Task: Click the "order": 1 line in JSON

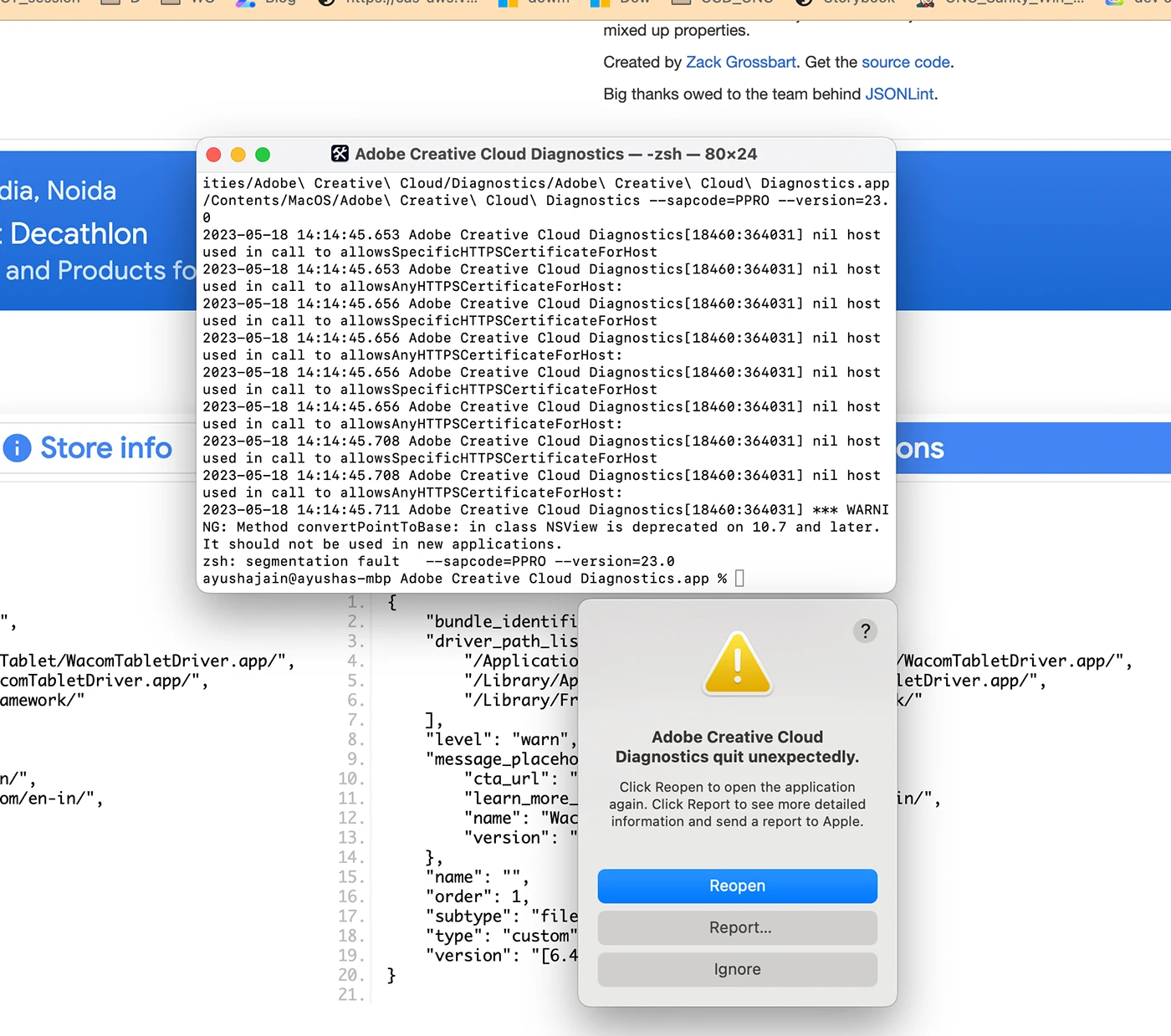Action: pyautogui.click(x=477, y=896)
